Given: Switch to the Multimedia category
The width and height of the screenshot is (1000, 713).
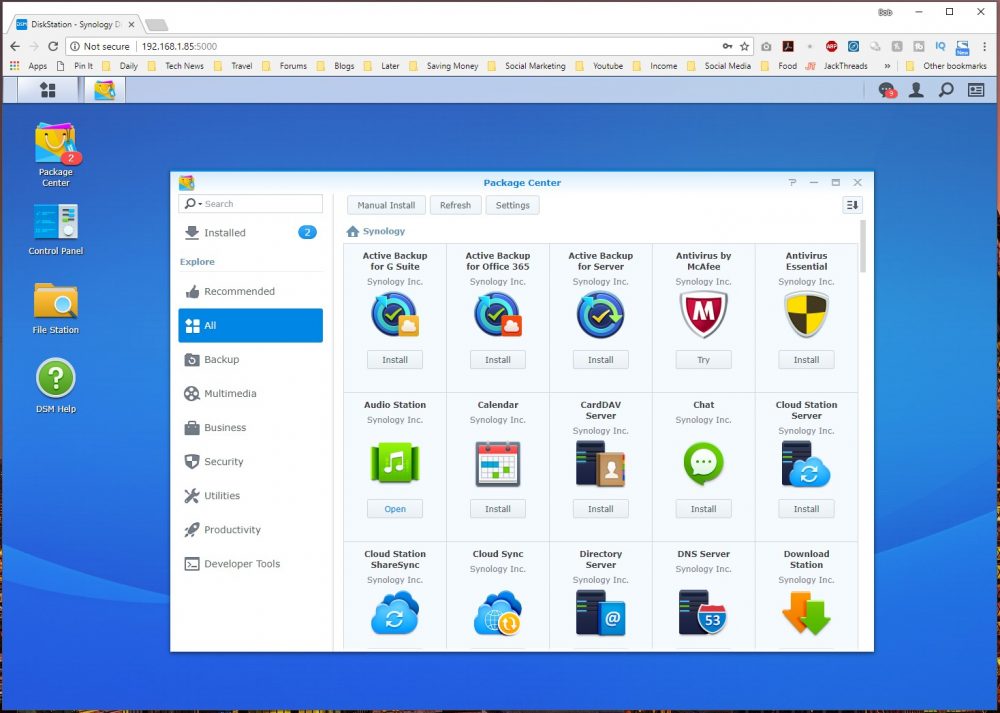Looking at the screenshot, I should pos(251,393).
